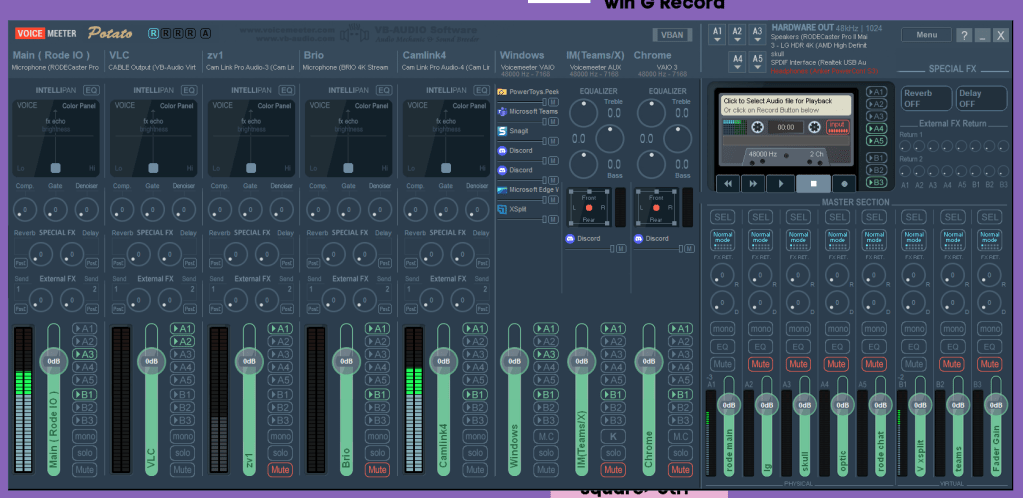Click the Voicemeeter logo badge
1023x498 pixels.
click(x=46, y=33)
